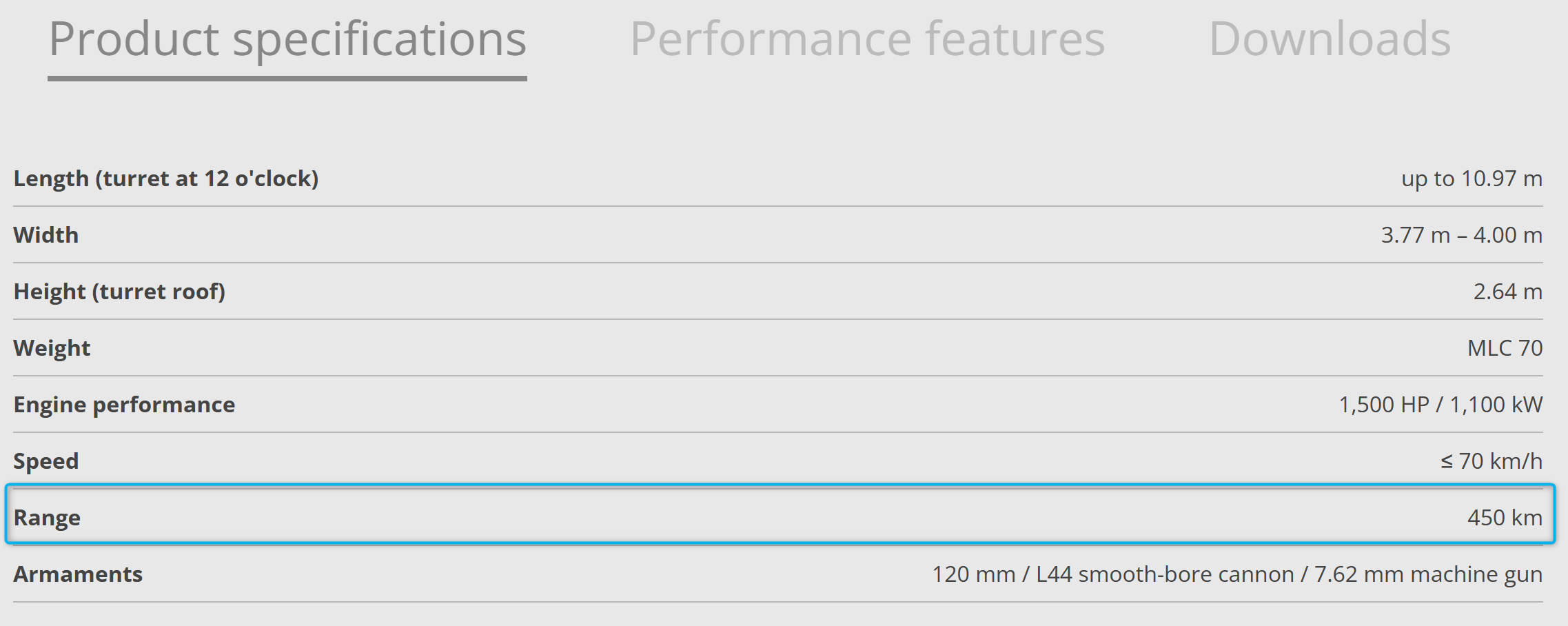Viewport: 1568px width, 626px height.
Task: Click the Armaments row label
Action: pyautogui.click(x=78, y=574)
